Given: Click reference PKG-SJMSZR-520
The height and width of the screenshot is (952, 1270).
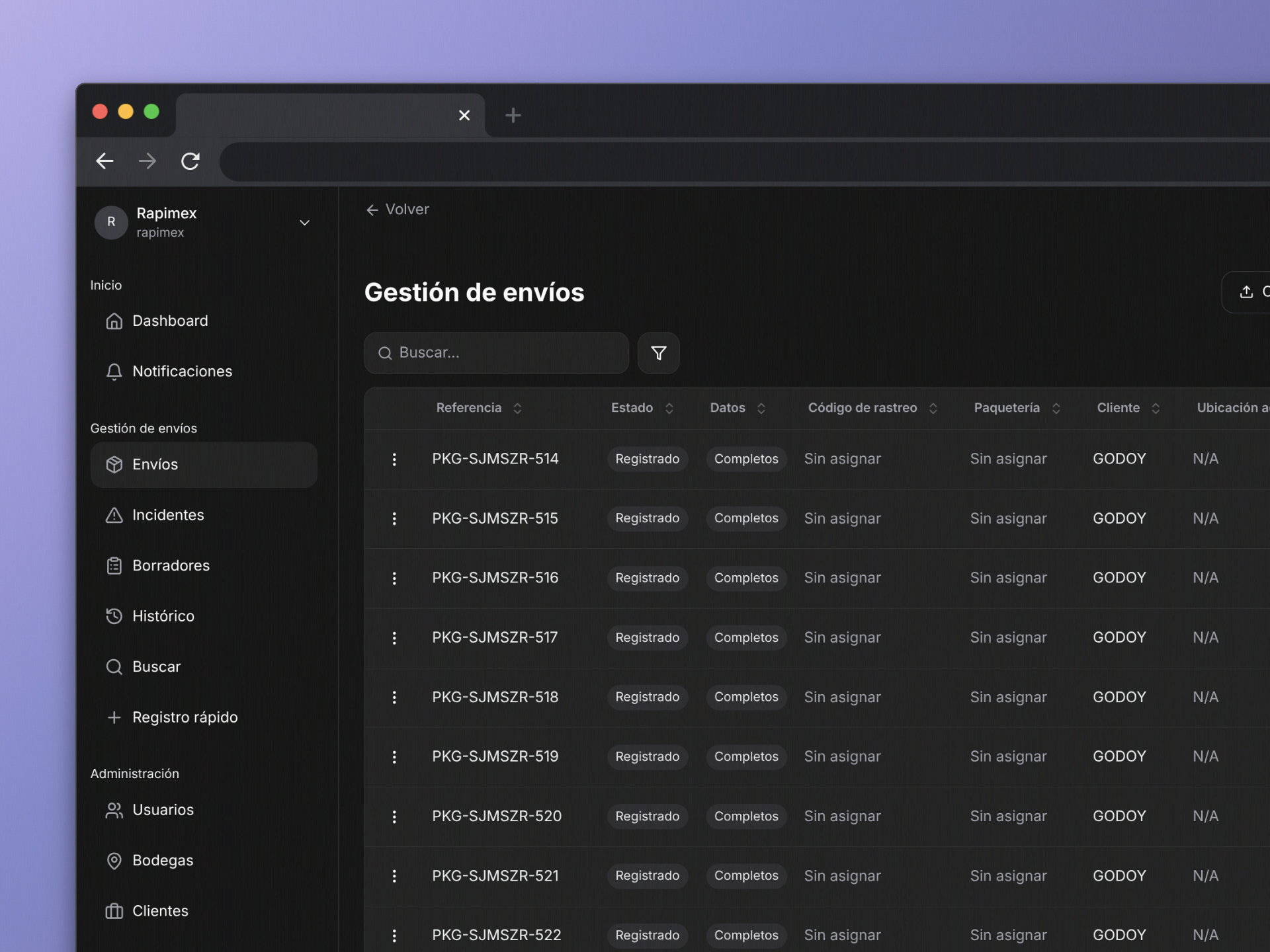Looking at the screenshot, I should click(497, 816).
